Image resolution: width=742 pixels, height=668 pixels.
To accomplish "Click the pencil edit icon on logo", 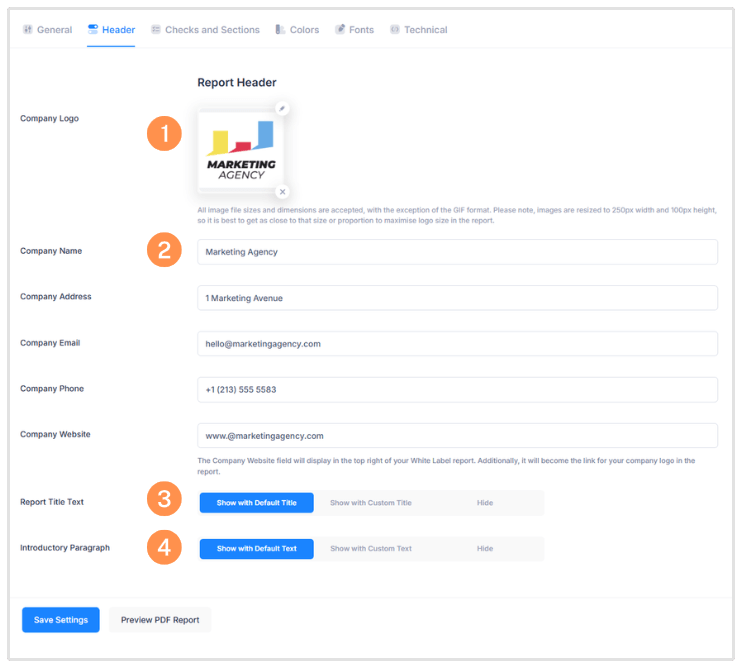I will 282,108.
